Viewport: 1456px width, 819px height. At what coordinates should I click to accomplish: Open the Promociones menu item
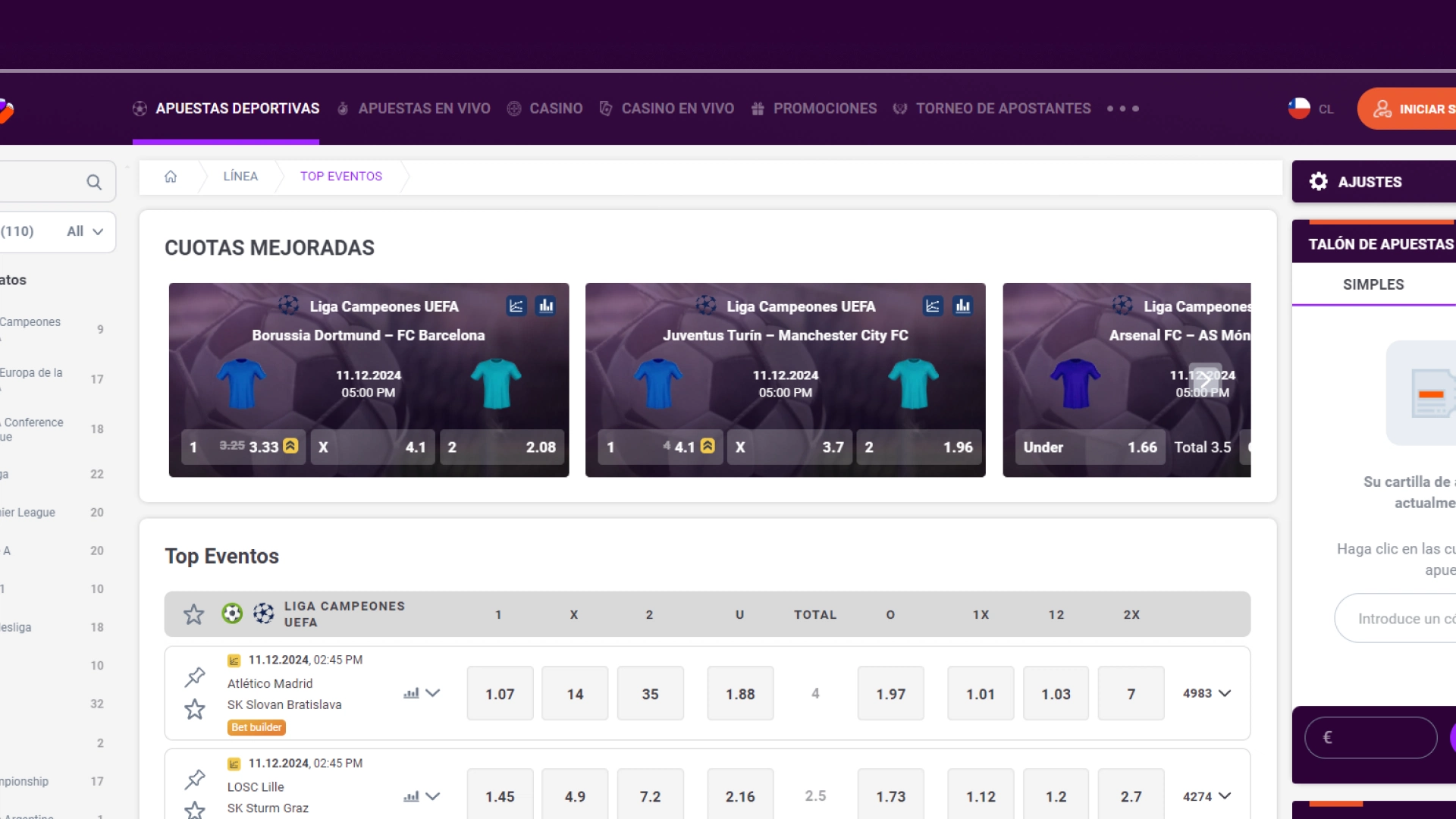tap(814, 108)
